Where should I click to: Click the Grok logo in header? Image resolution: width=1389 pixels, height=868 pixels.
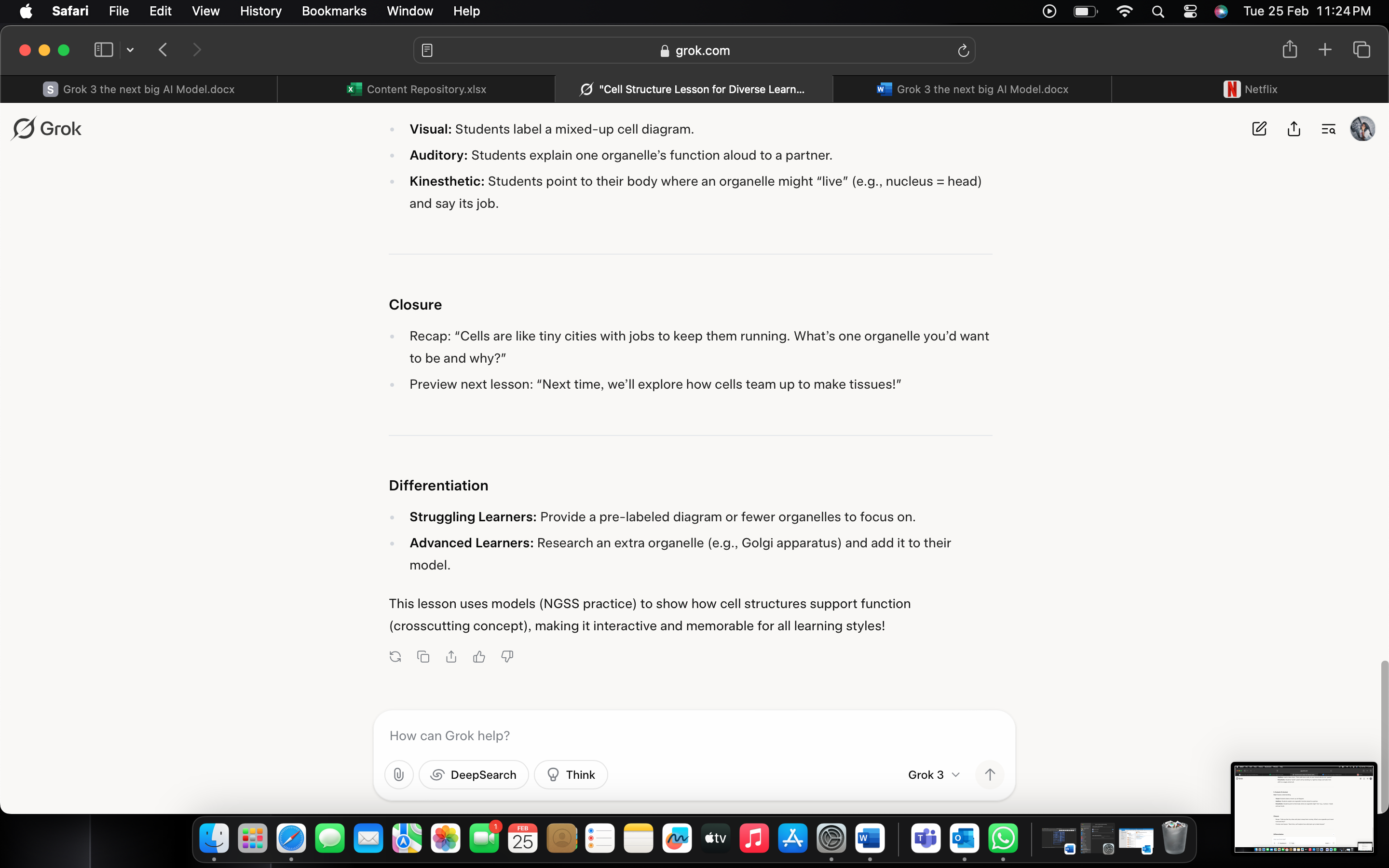point(46,129)
